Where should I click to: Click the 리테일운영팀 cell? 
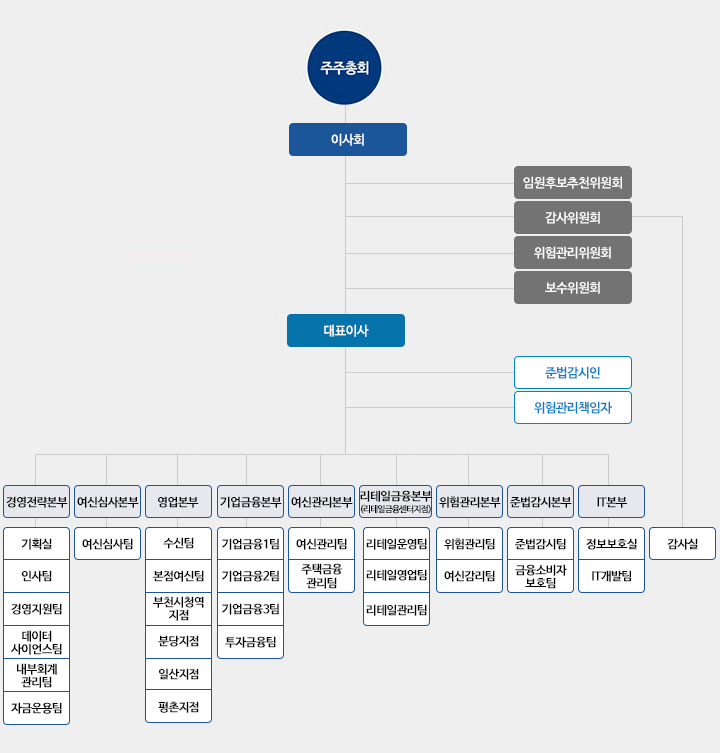click(396, 544)
